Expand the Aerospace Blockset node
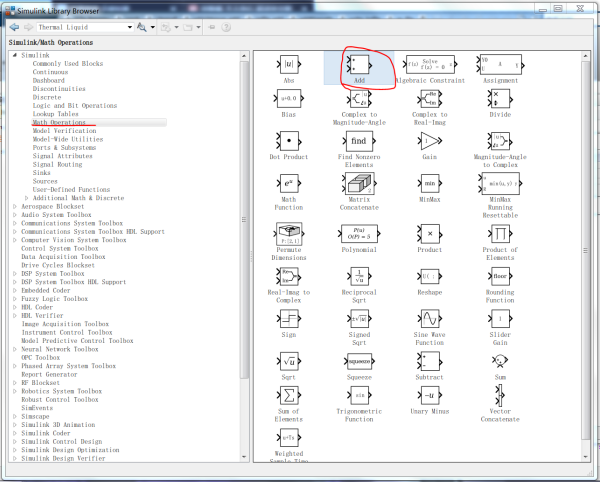The image size is (600, 482). [14, 205]
